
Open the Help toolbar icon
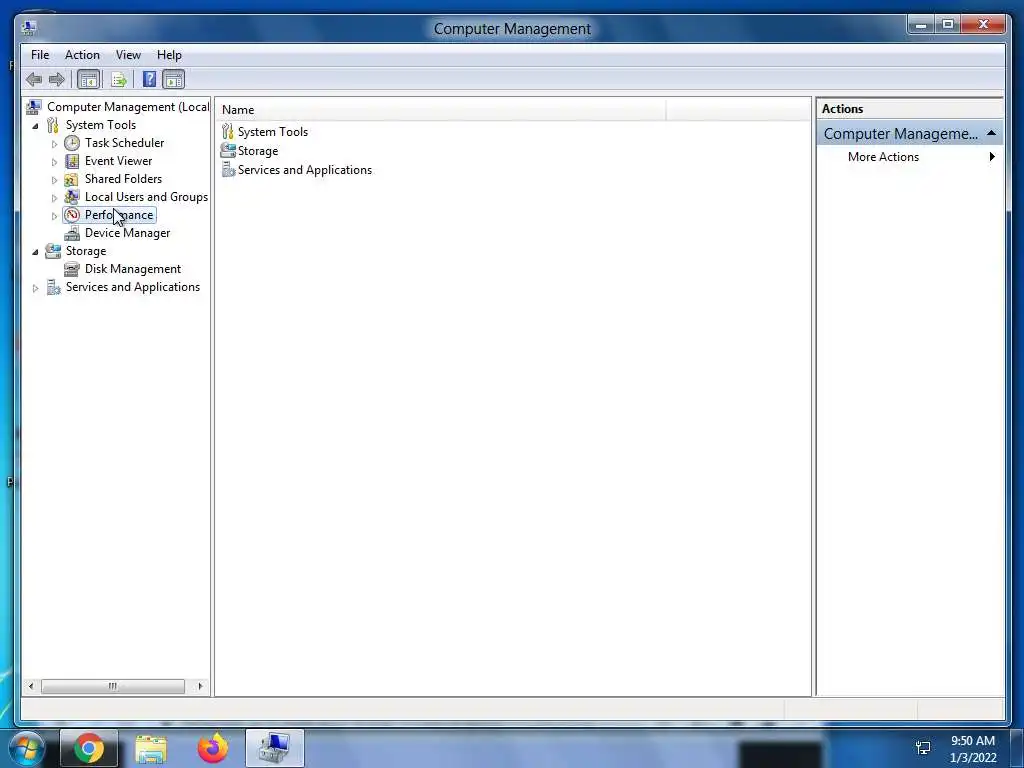pos(150,80)
